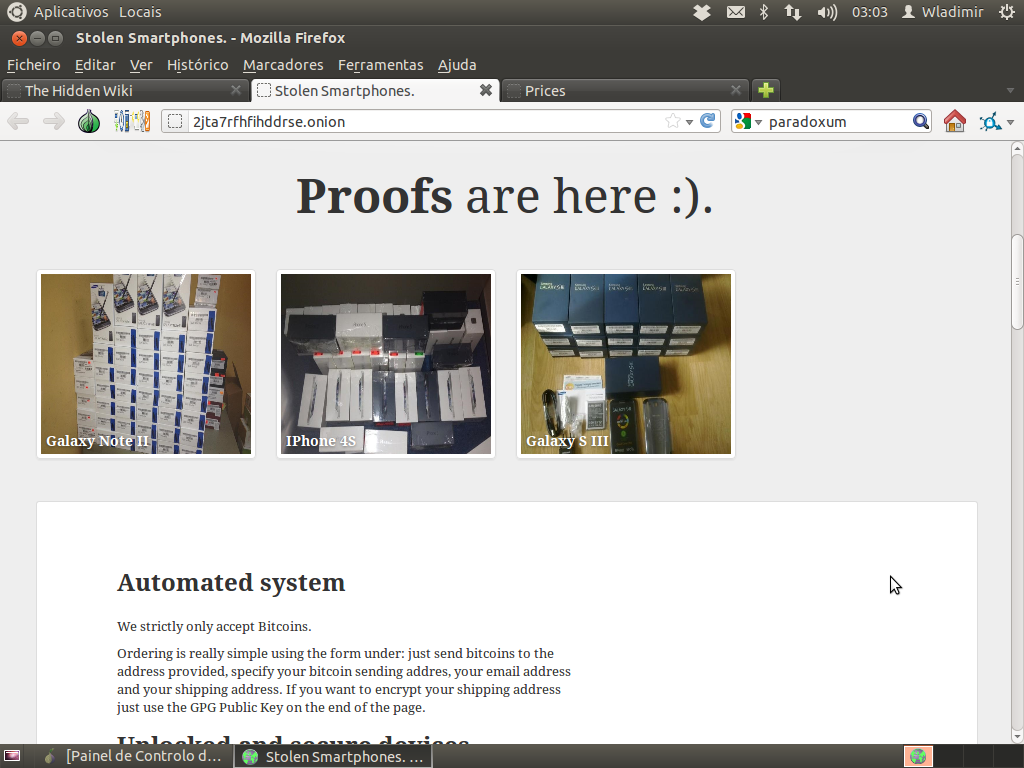
Task: Open the Dropbox indicator in top panel
Action: pos(702,12)
